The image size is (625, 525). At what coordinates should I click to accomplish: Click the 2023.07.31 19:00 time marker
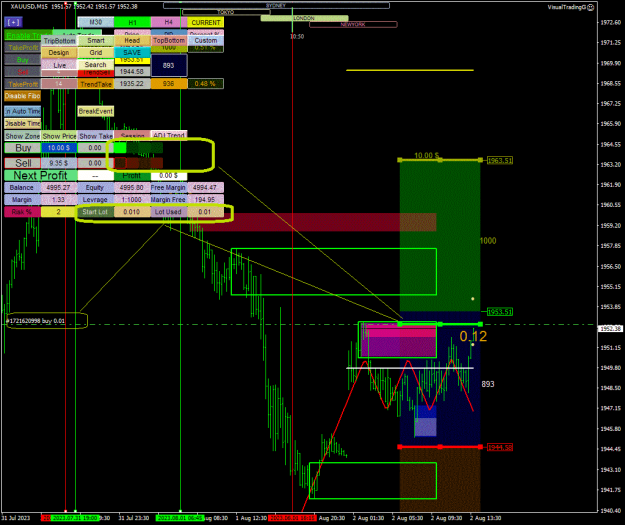(x=75, y=518)
